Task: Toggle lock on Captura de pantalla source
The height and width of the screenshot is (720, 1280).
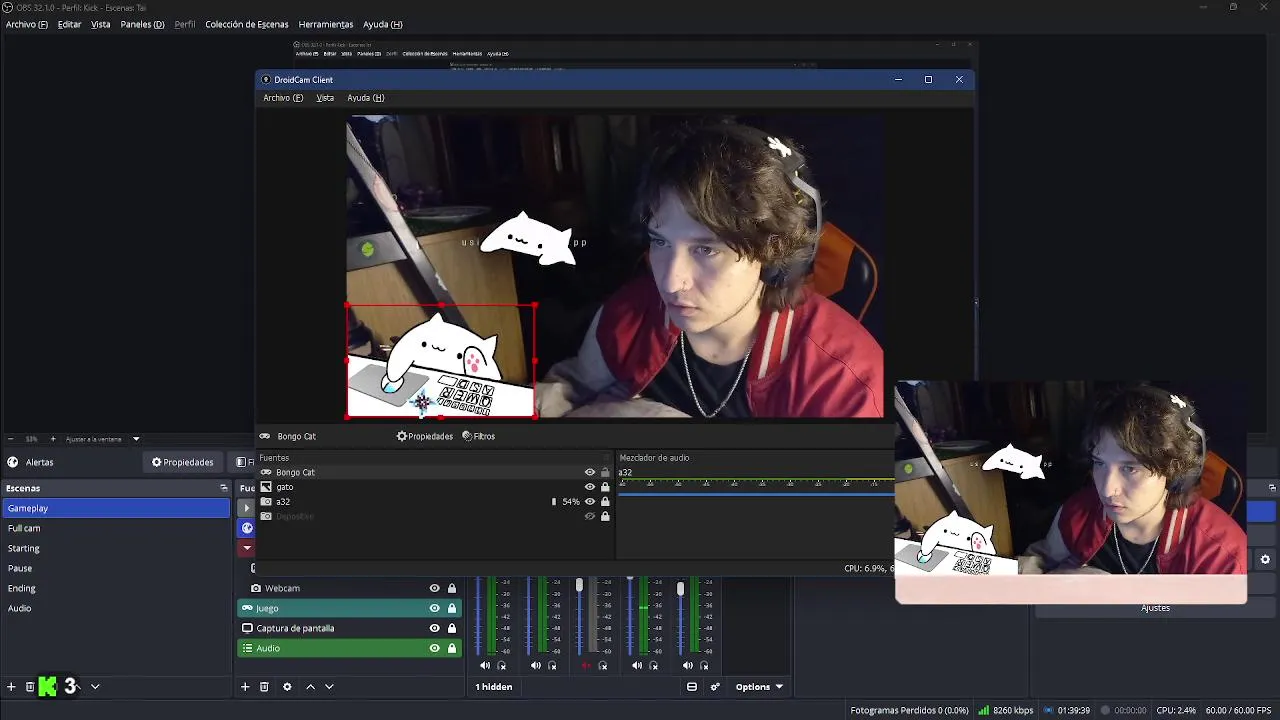Action: 452,628
